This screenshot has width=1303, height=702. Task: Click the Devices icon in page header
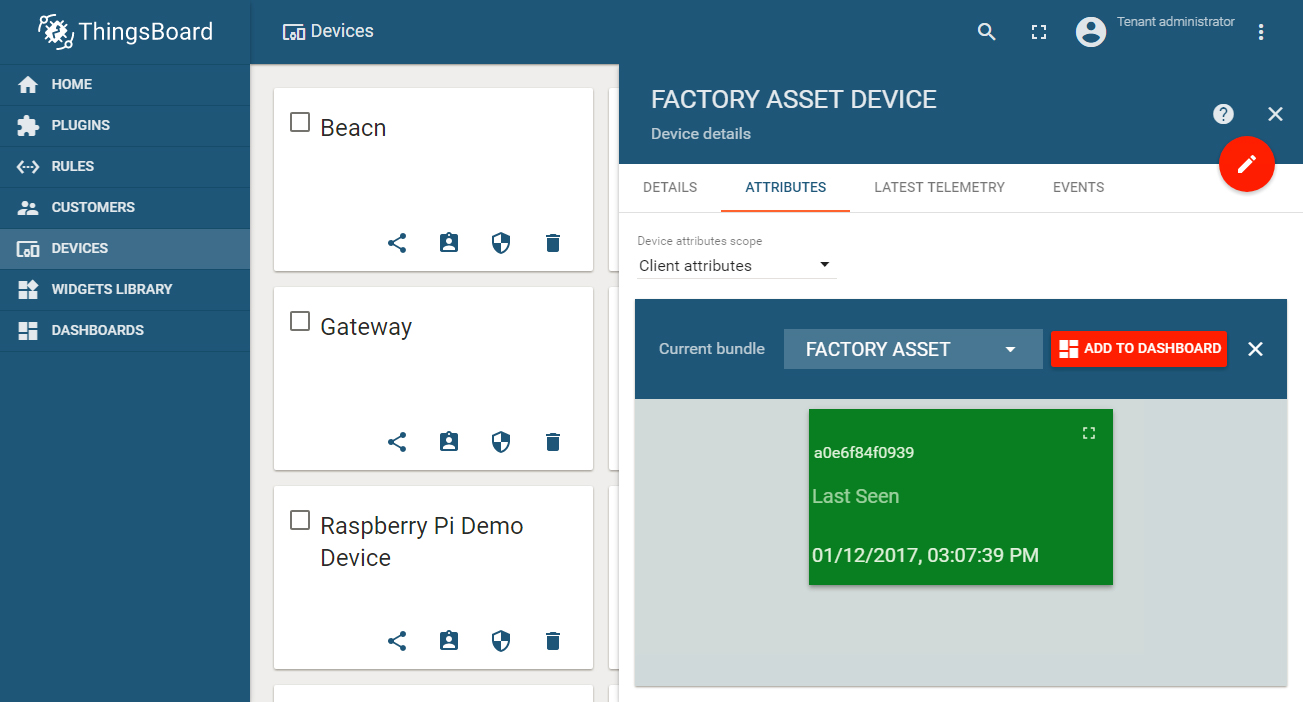[294, 32]
